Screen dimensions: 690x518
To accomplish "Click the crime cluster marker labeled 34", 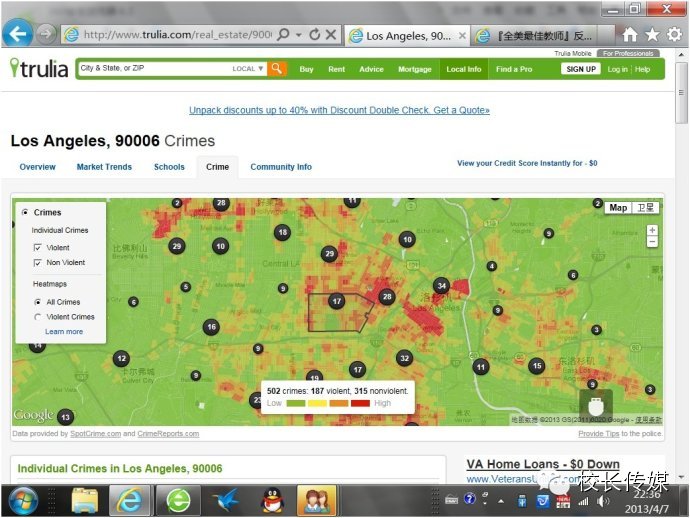I will coord(441,286).
